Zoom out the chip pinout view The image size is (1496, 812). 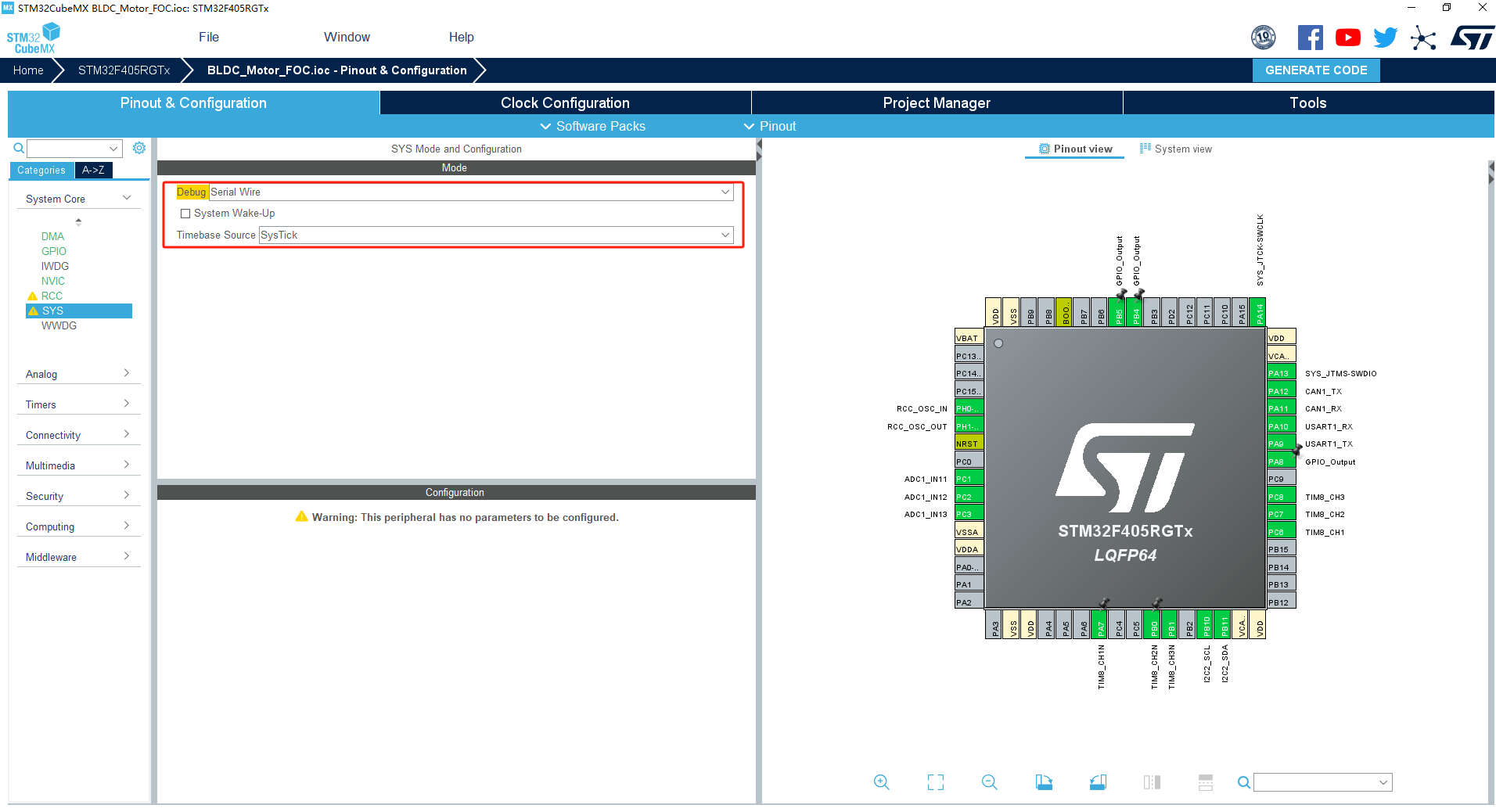(989, 781)
